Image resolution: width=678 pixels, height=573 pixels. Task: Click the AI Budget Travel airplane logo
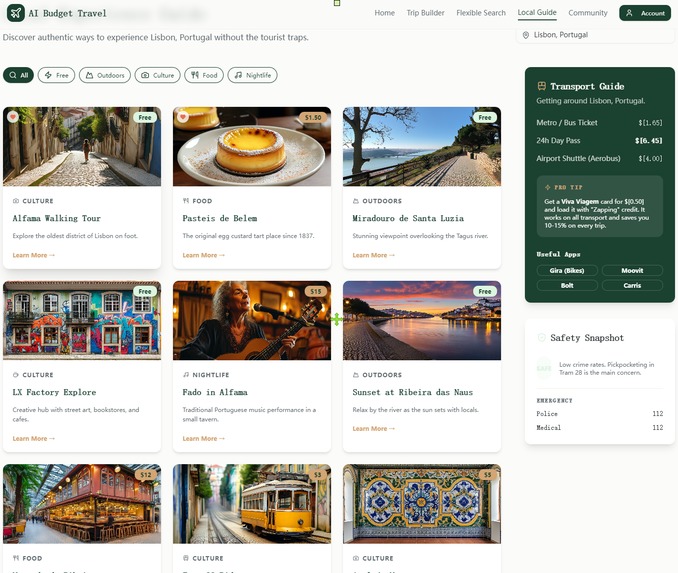(16, 13)
